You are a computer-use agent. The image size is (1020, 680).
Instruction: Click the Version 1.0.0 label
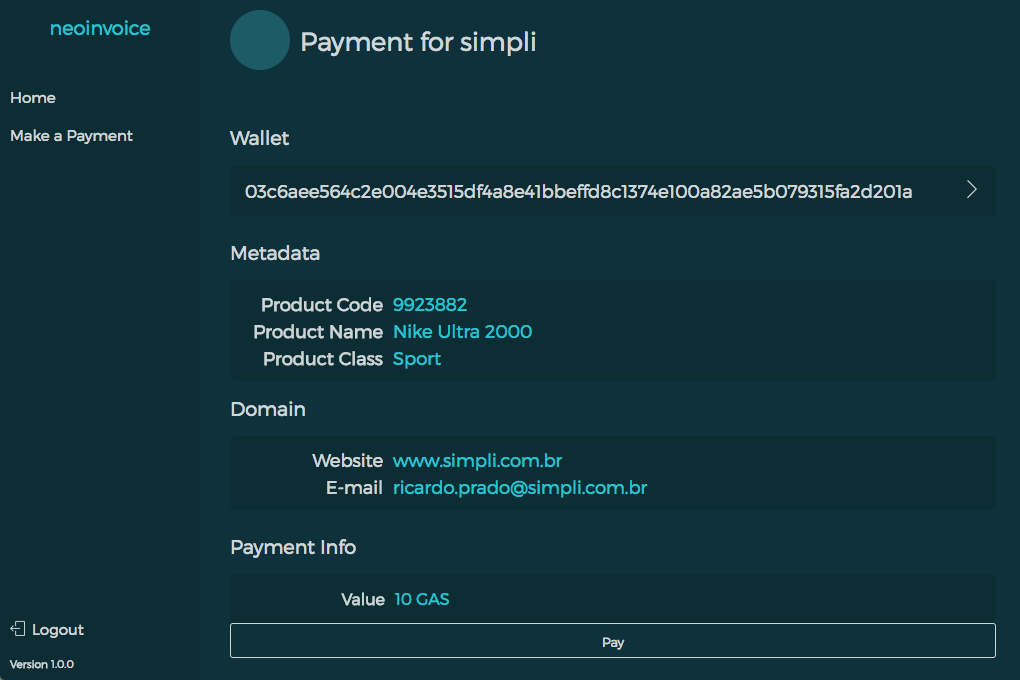42,664
